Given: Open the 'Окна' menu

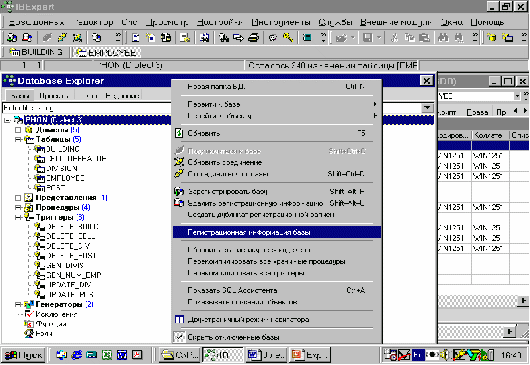Looking at the screenshot, I should tap(452, 23).
